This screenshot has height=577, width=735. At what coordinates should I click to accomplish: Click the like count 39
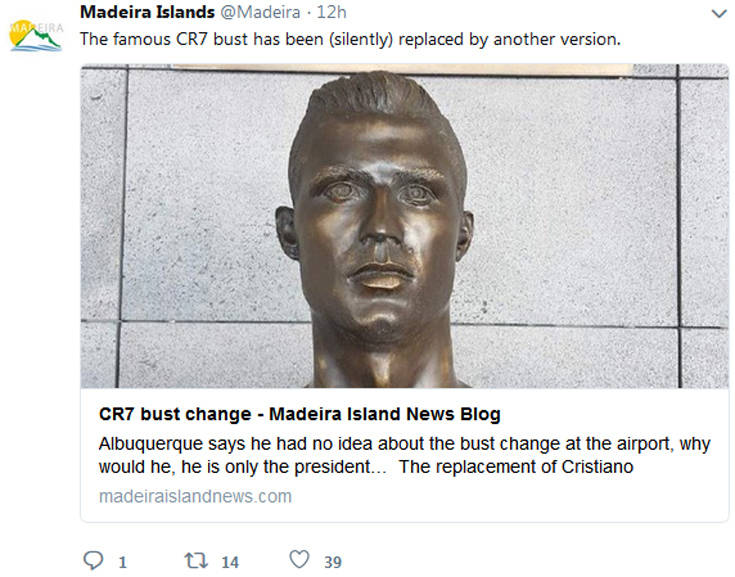333,562
